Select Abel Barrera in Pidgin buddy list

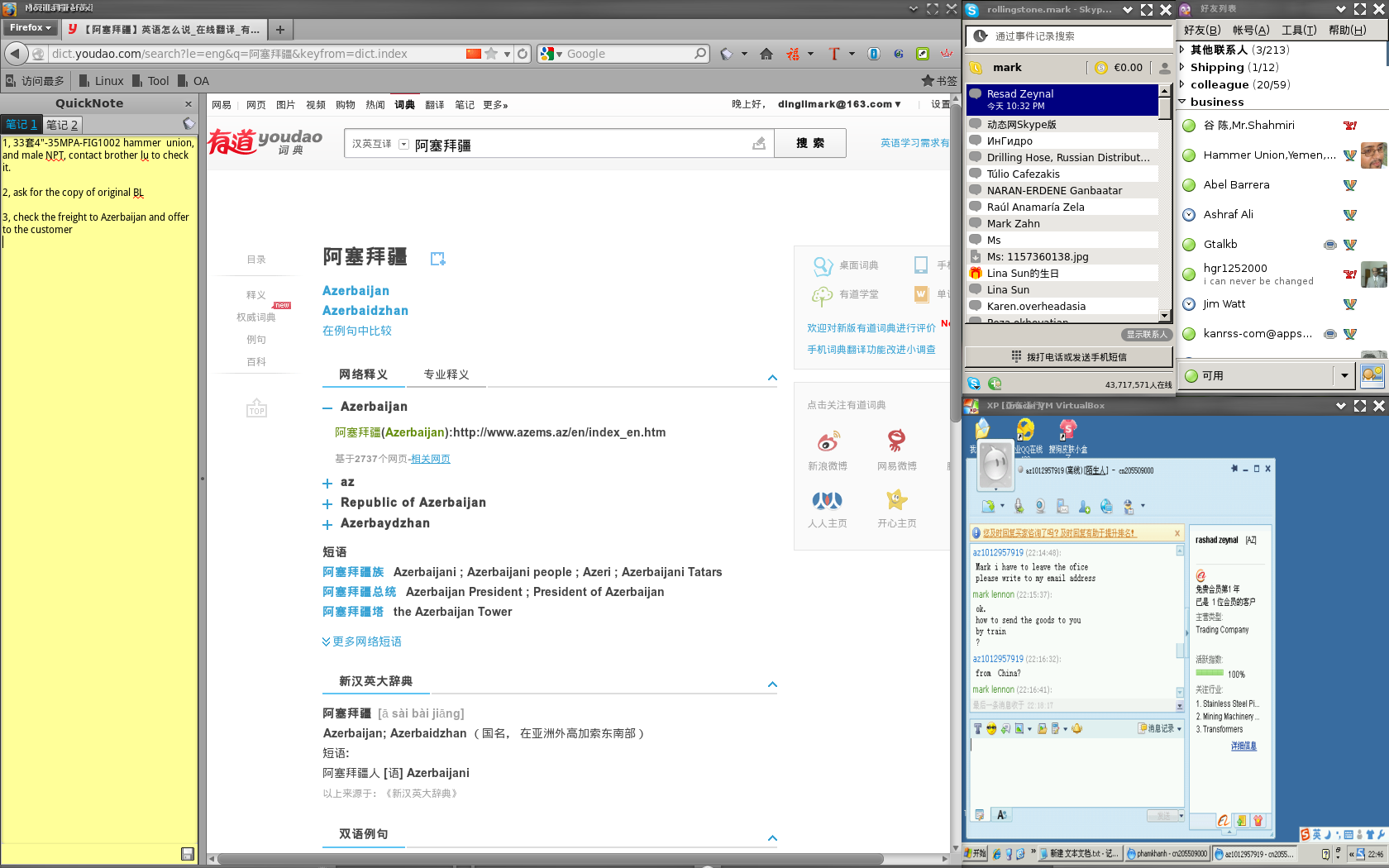click(x=1281, y=184)
